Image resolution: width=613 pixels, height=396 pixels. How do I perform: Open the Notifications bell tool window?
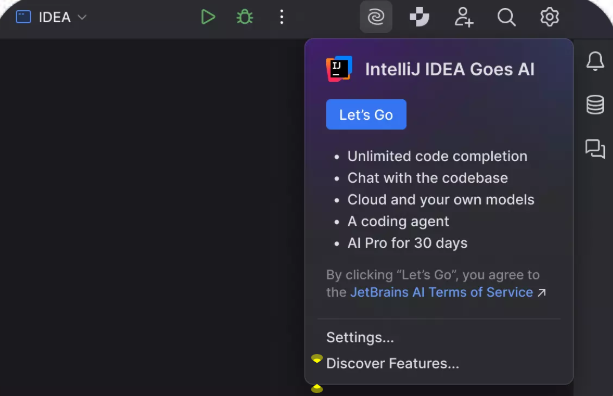[x=595, y=61]
